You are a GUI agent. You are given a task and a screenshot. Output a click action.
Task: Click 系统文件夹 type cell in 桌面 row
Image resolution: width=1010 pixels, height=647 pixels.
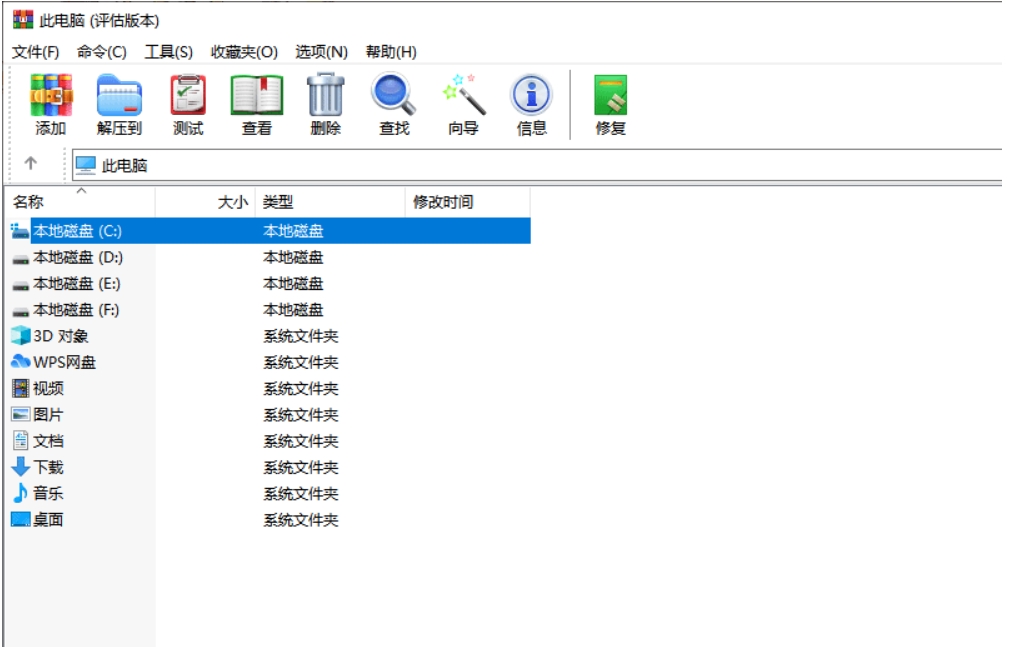click(301, 519)
